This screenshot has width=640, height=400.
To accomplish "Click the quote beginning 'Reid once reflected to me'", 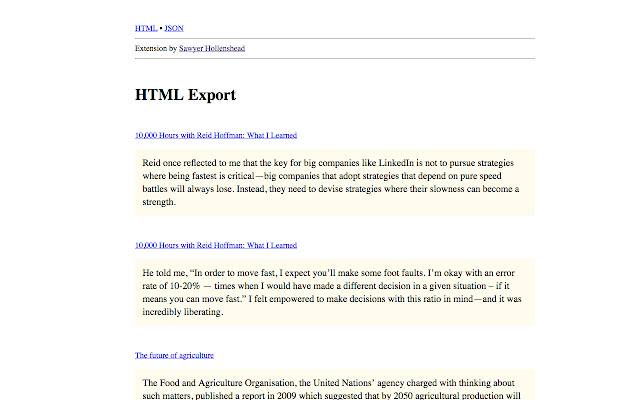I will point(335,182).
